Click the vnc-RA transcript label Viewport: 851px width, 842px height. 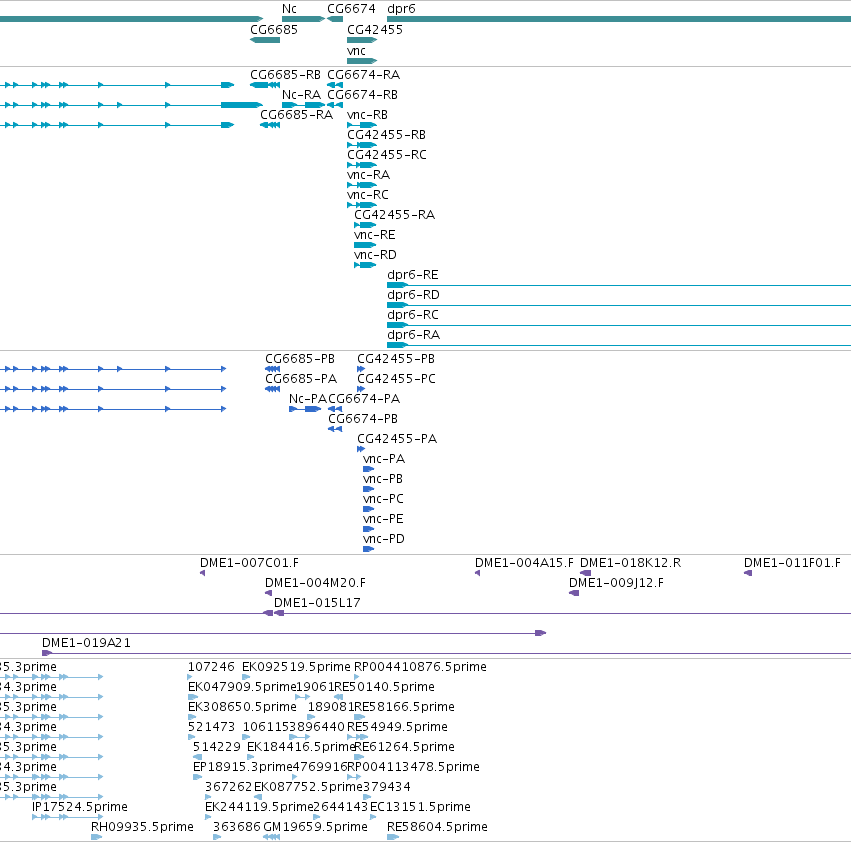369,175
